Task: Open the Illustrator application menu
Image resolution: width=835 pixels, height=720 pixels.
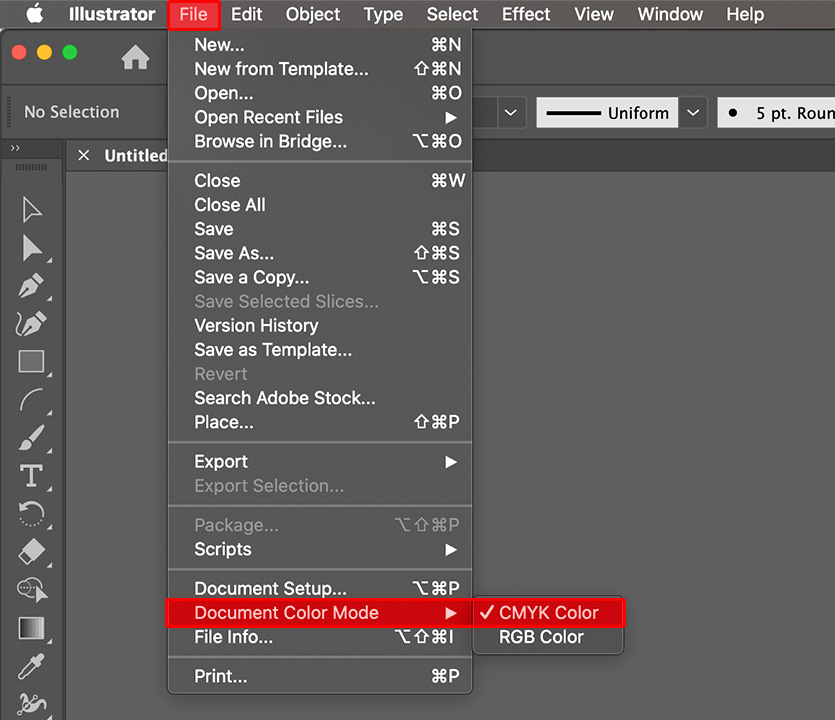Action: point(112,14)
